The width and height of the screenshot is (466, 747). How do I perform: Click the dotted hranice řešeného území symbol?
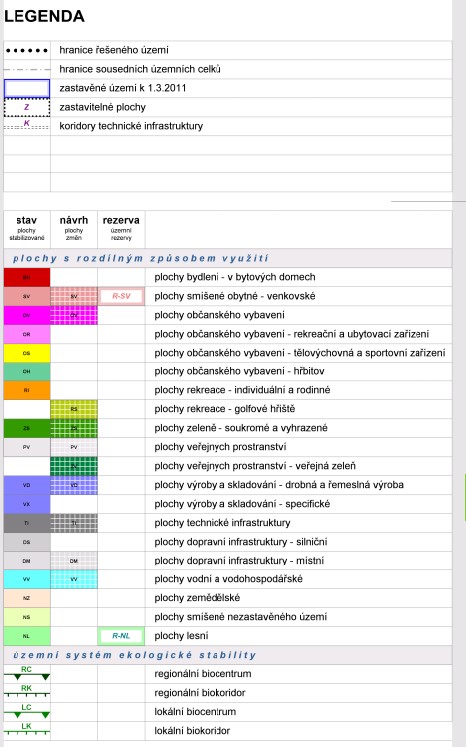27,50
